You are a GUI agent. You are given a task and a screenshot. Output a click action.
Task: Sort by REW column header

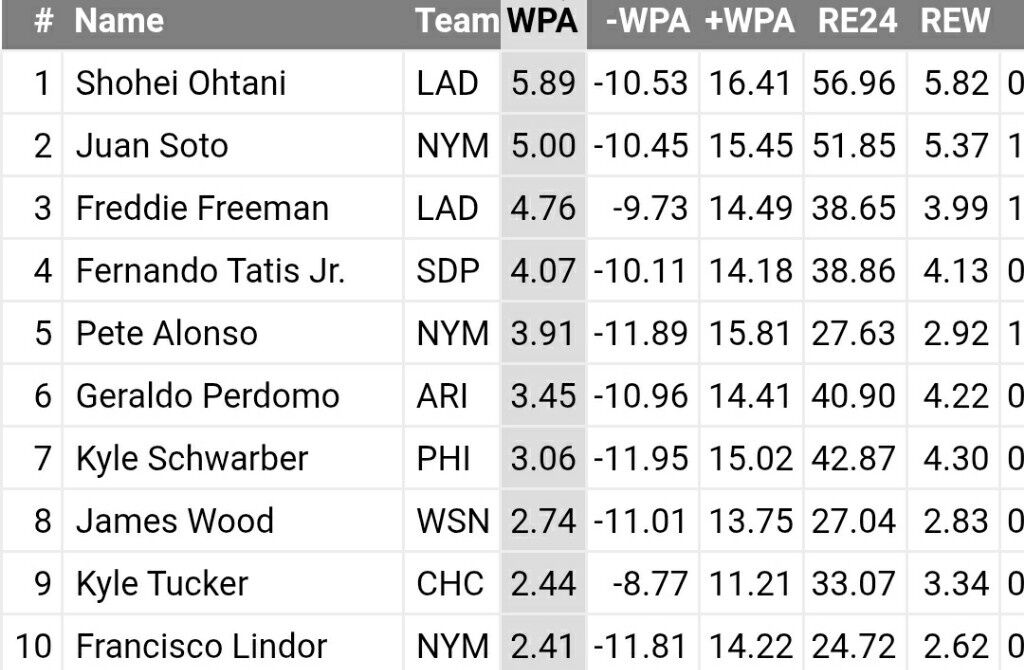click(x=955, y=21)
